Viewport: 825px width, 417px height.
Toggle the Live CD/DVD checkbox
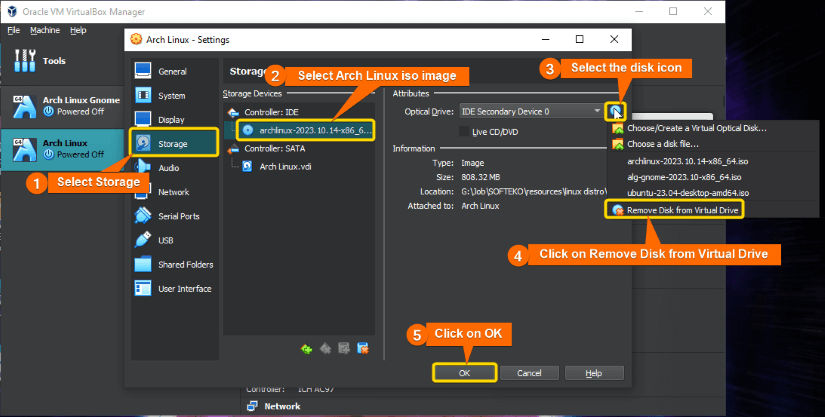(x=464, y=131)
